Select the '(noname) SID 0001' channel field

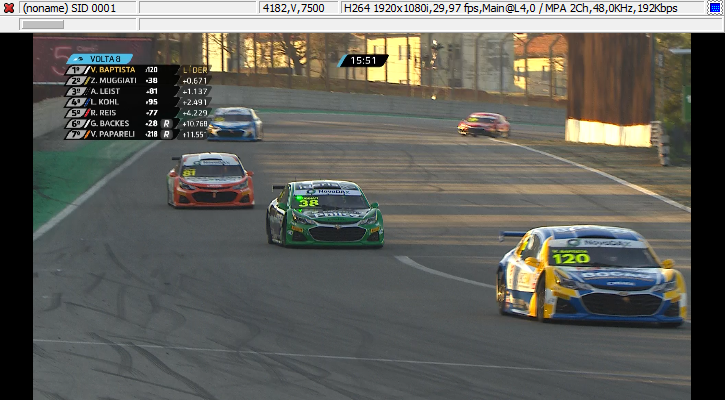78,8
